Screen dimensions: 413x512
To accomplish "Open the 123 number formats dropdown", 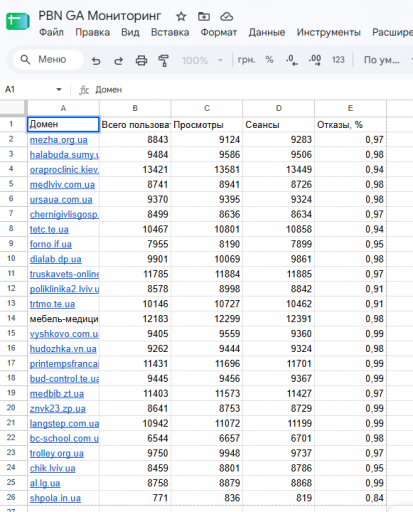I will 338,60.
